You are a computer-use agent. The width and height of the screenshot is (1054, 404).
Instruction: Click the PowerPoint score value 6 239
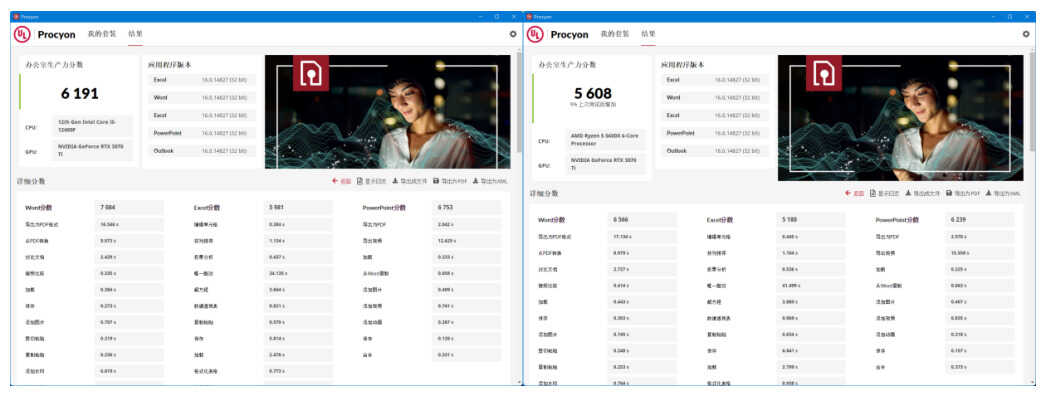pos(960,220)
